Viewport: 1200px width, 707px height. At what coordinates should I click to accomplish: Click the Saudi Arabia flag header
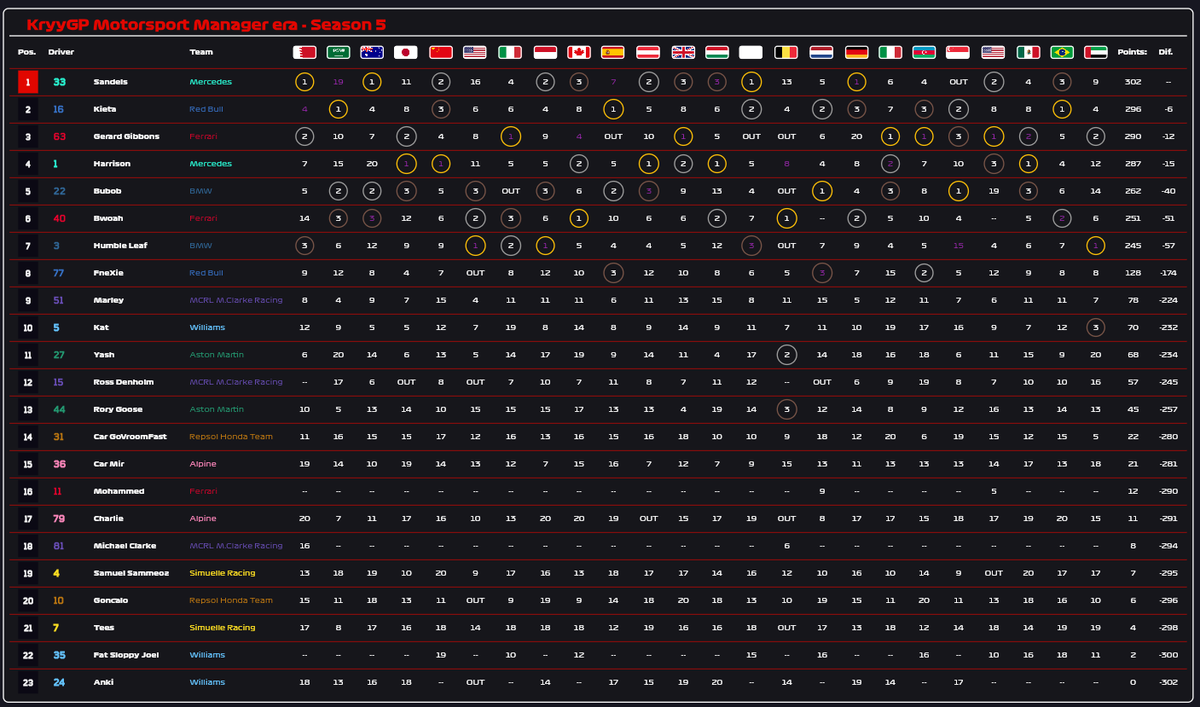coord(338,52)
